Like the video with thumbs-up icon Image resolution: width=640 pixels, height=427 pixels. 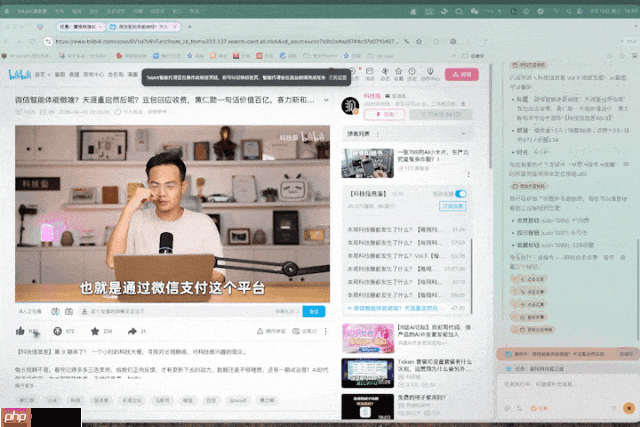20,331
